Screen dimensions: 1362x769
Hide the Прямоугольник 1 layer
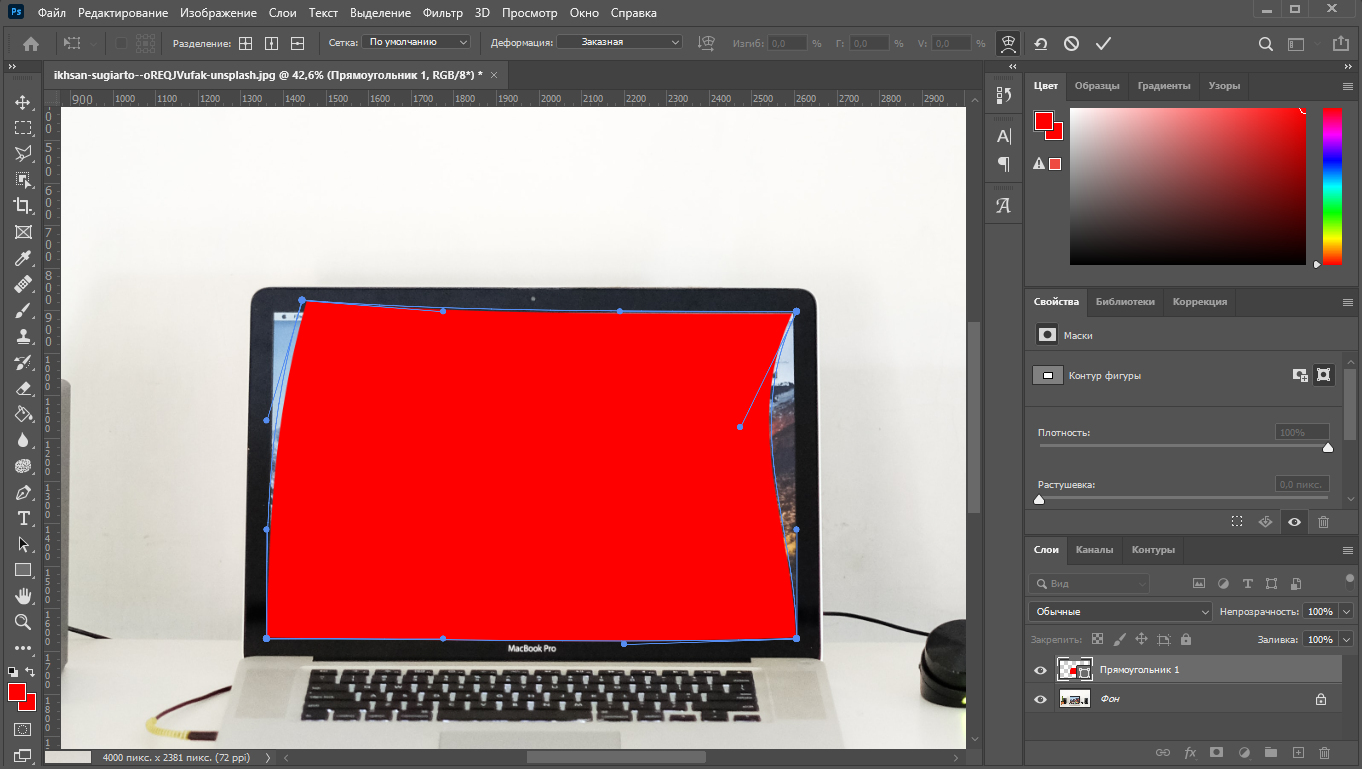(1040, 670)
